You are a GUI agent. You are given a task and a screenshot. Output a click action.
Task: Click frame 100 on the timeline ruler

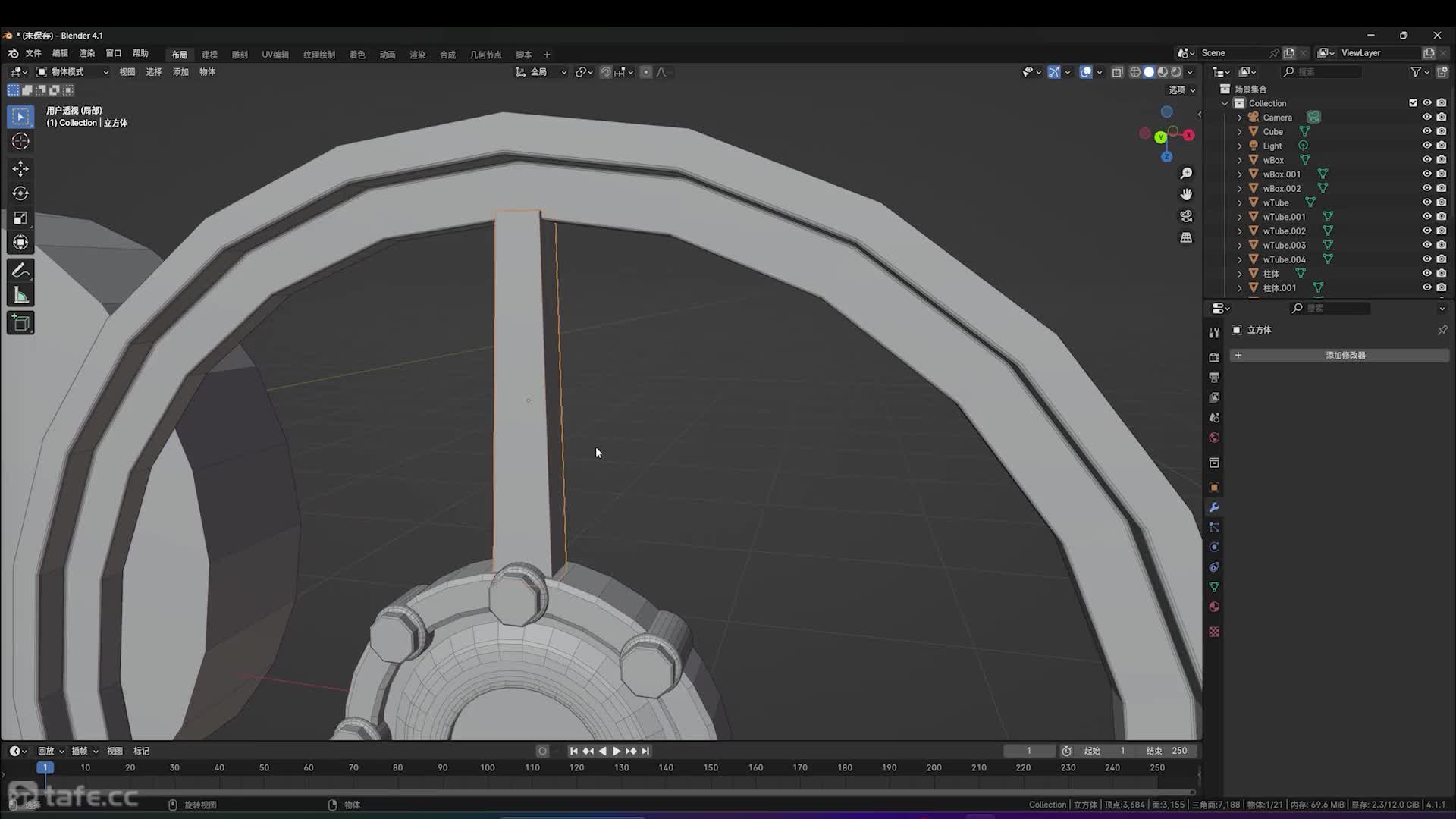pyautogui.click(x=488, y=767)
